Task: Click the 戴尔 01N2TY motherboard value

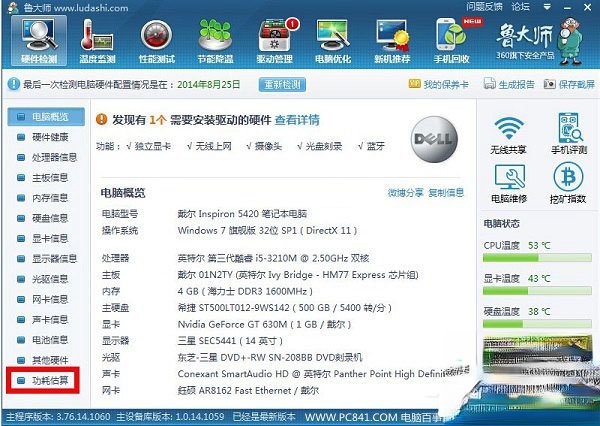Action: pos(298,275)
